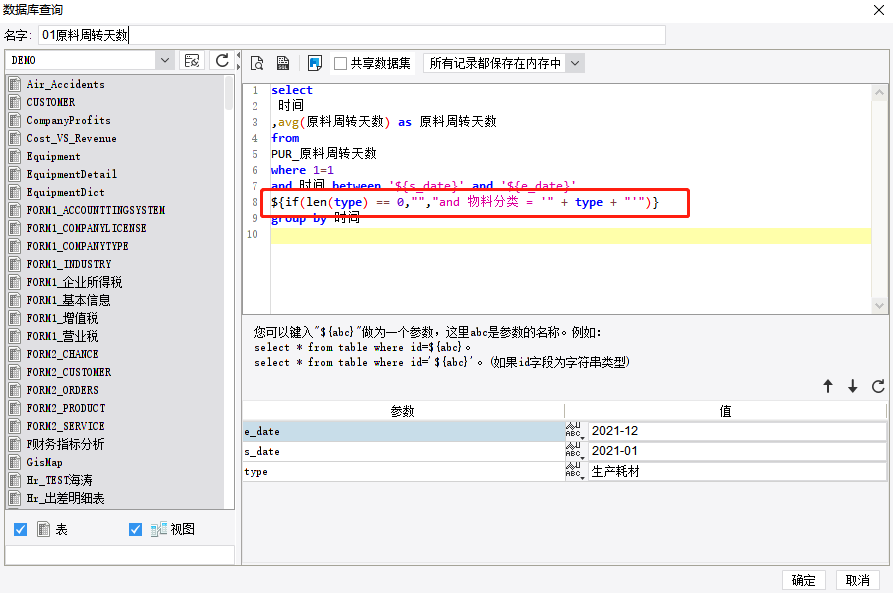Click the SQL stored procedure icon

pyautogui.click(x=282, y=63)
